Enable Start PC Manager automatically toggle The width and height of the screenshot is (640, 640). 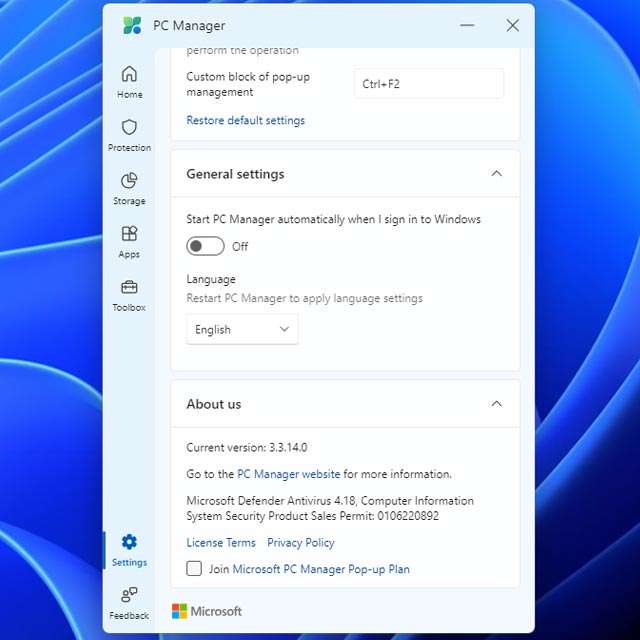tap(206, 246)
